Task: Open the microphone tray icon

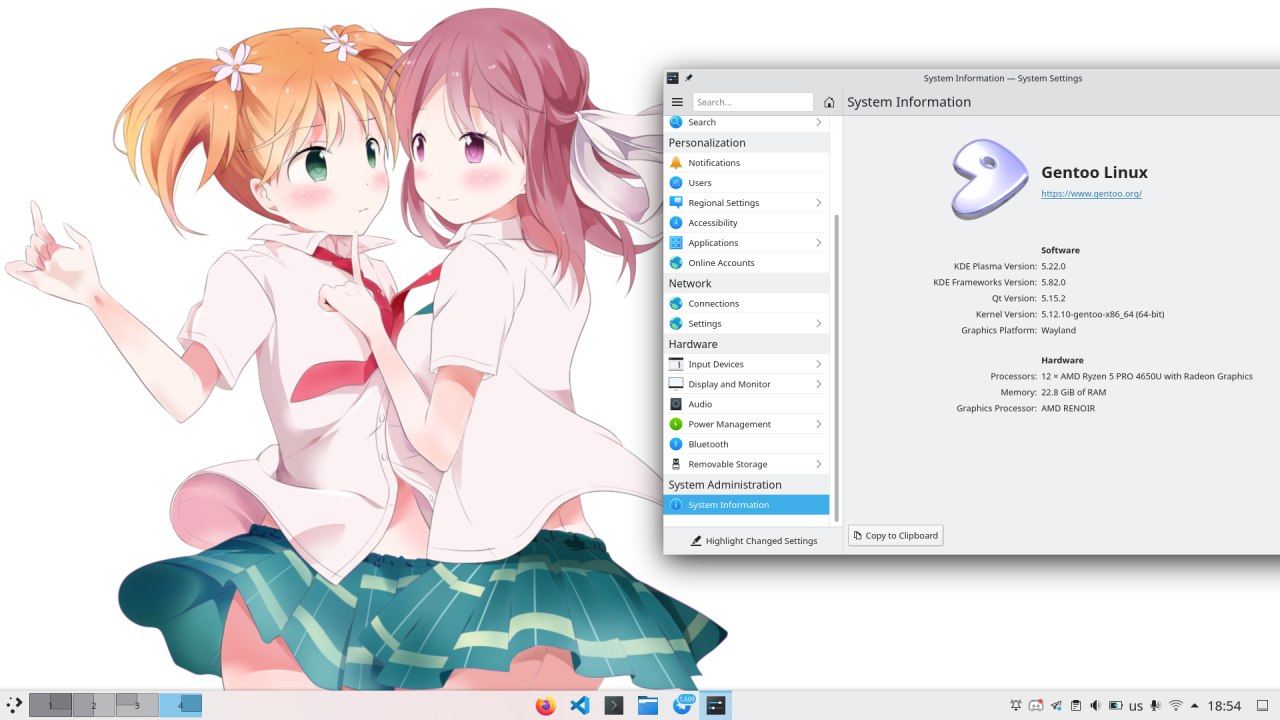Action: tap(1156, 706)
